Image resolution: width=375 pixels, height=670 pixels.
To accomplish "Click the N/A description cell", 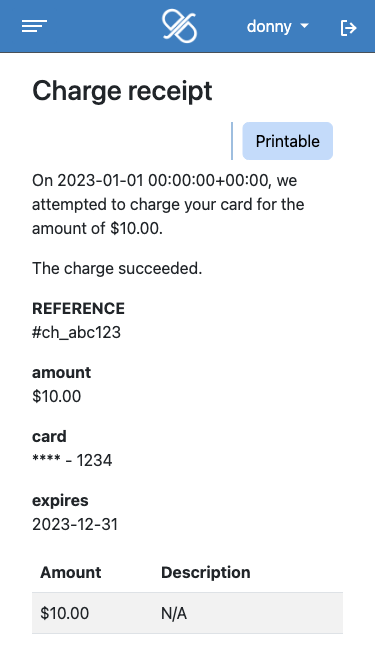I will pyautogui.click(x=174, y=614).
